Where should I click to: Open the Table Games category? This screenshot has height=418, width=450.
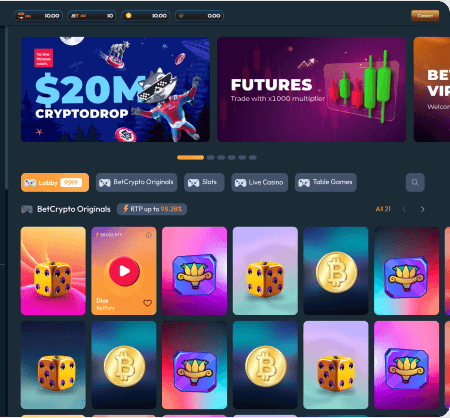coord(326,182)
